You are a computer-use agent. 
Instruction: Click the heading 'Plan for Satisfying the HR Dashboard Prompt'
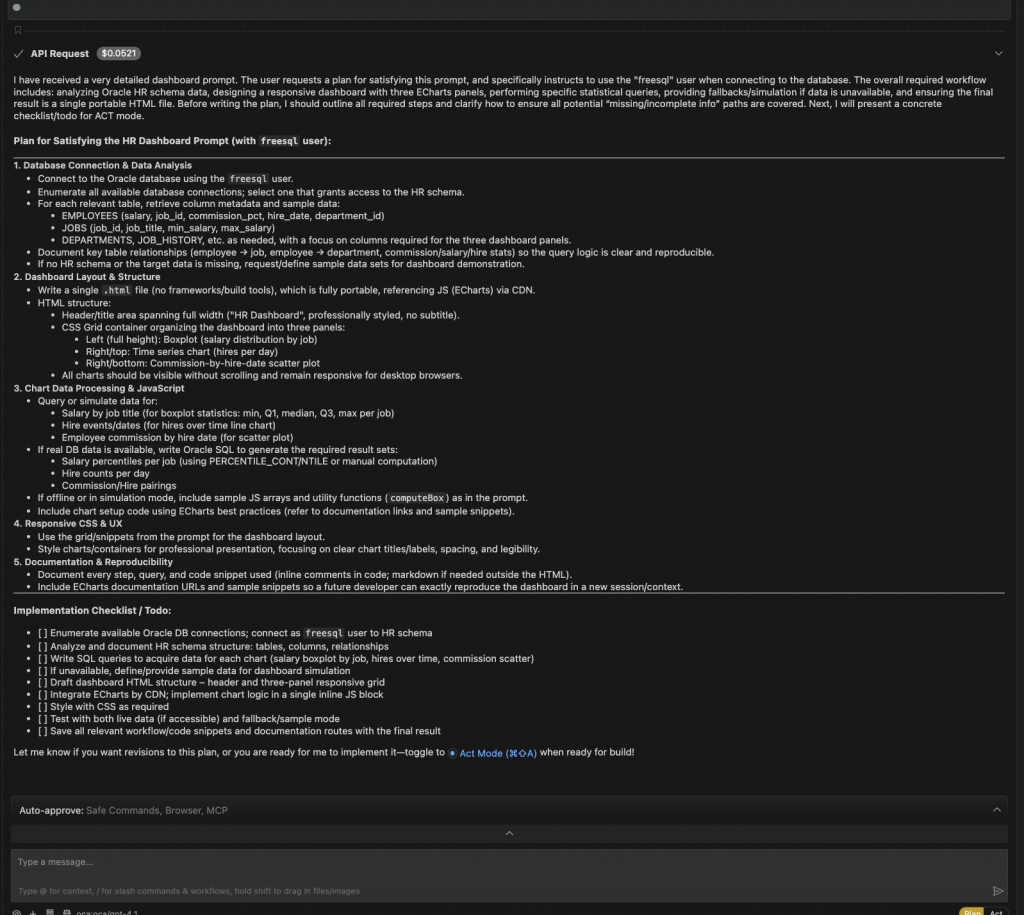(172, 141)
